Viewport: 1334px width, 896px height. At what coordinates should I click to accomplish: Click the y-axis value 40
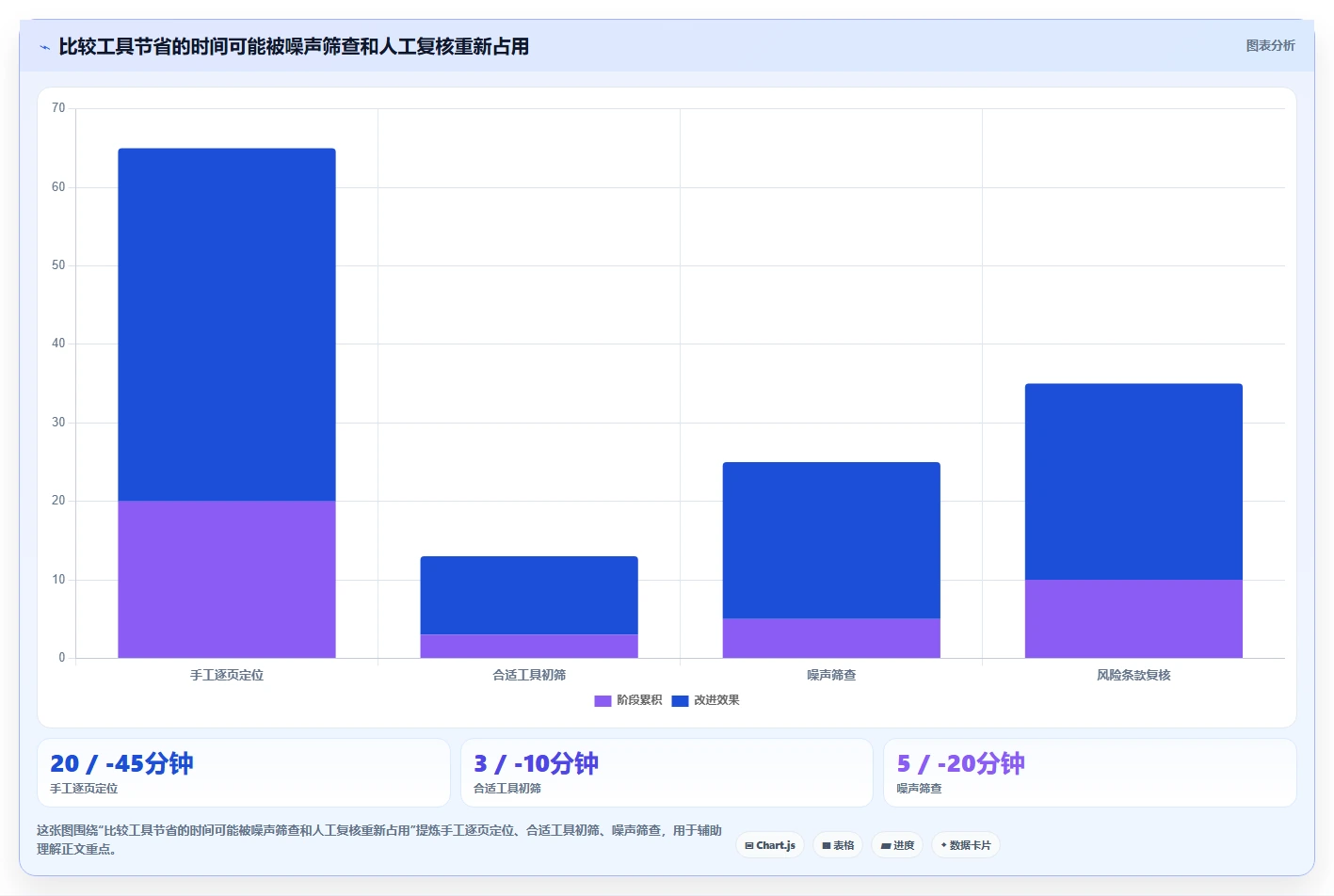pos(58,344)
